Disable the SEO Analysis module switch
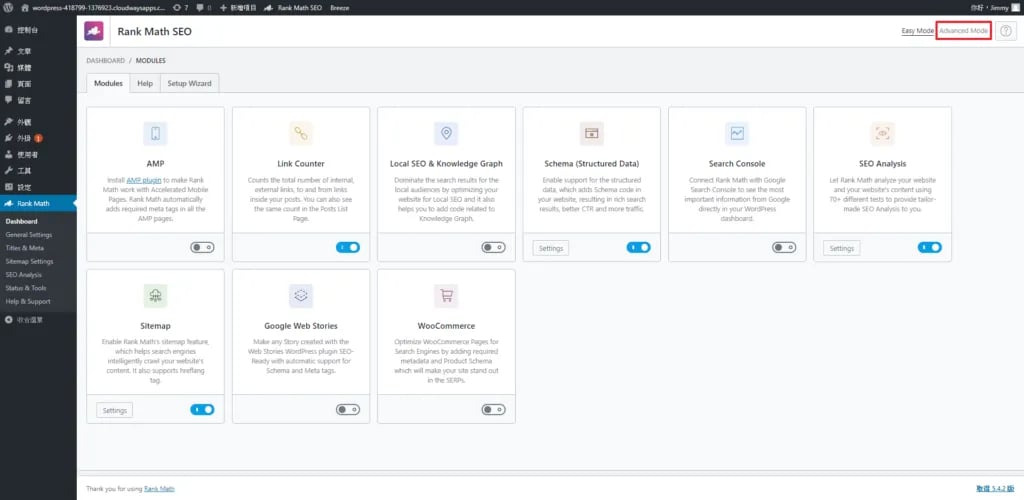Screen dimensions: 1024x500 pos(929,247)
